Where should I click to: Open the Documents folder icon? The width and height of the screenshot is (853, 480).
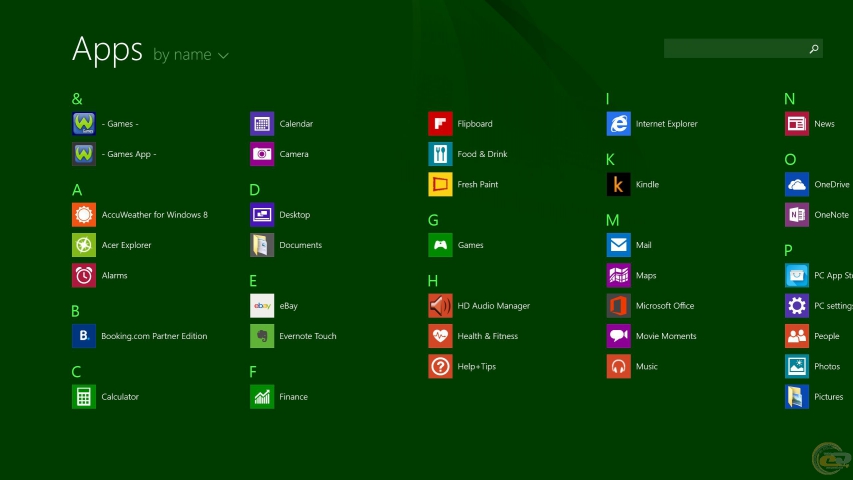click(x=262, y=245)
